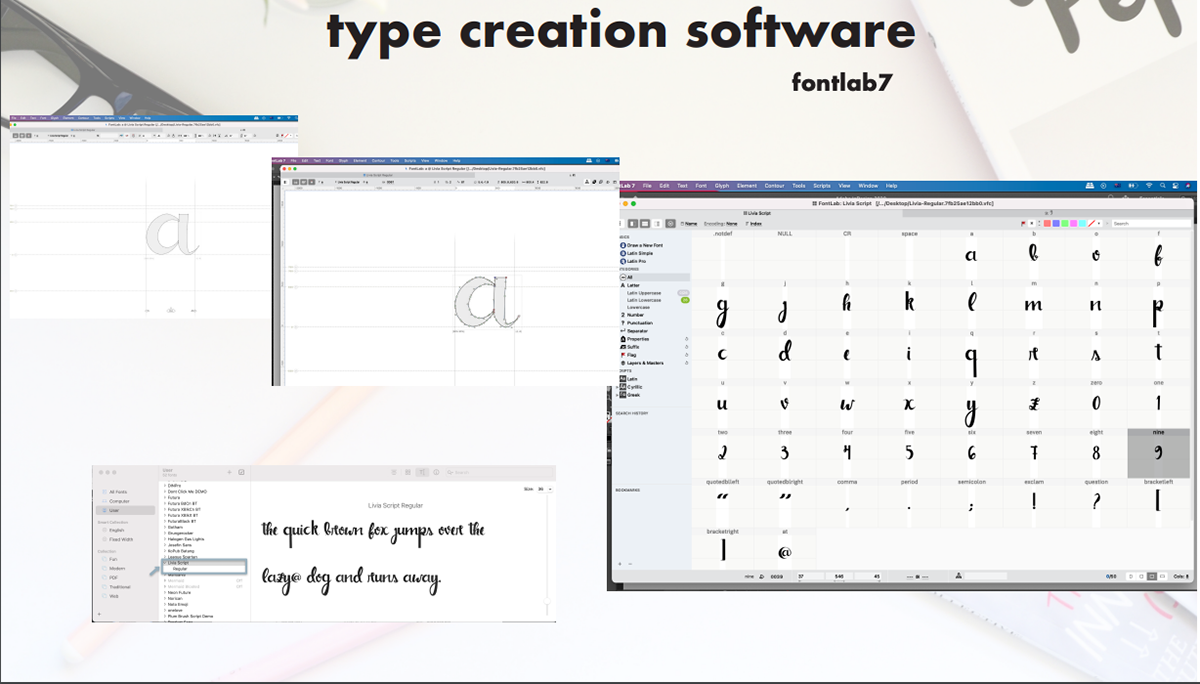Select the Separator category icon in the sidebar
Viewport: 1200px width, 684px height.
coord(623,331)
